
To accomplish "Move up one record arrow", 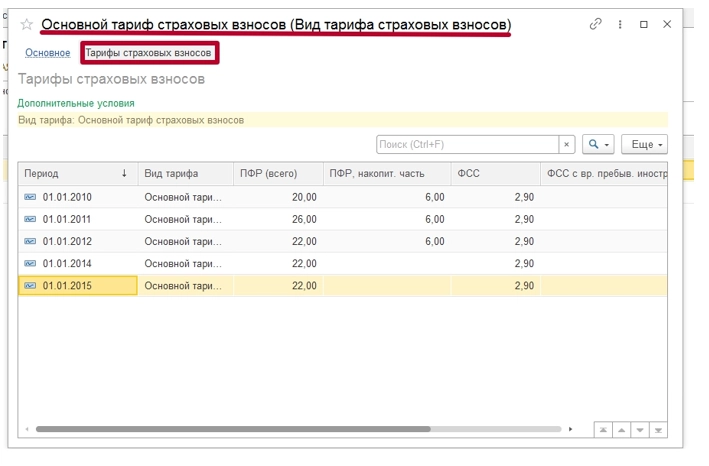I will point(622,430).
